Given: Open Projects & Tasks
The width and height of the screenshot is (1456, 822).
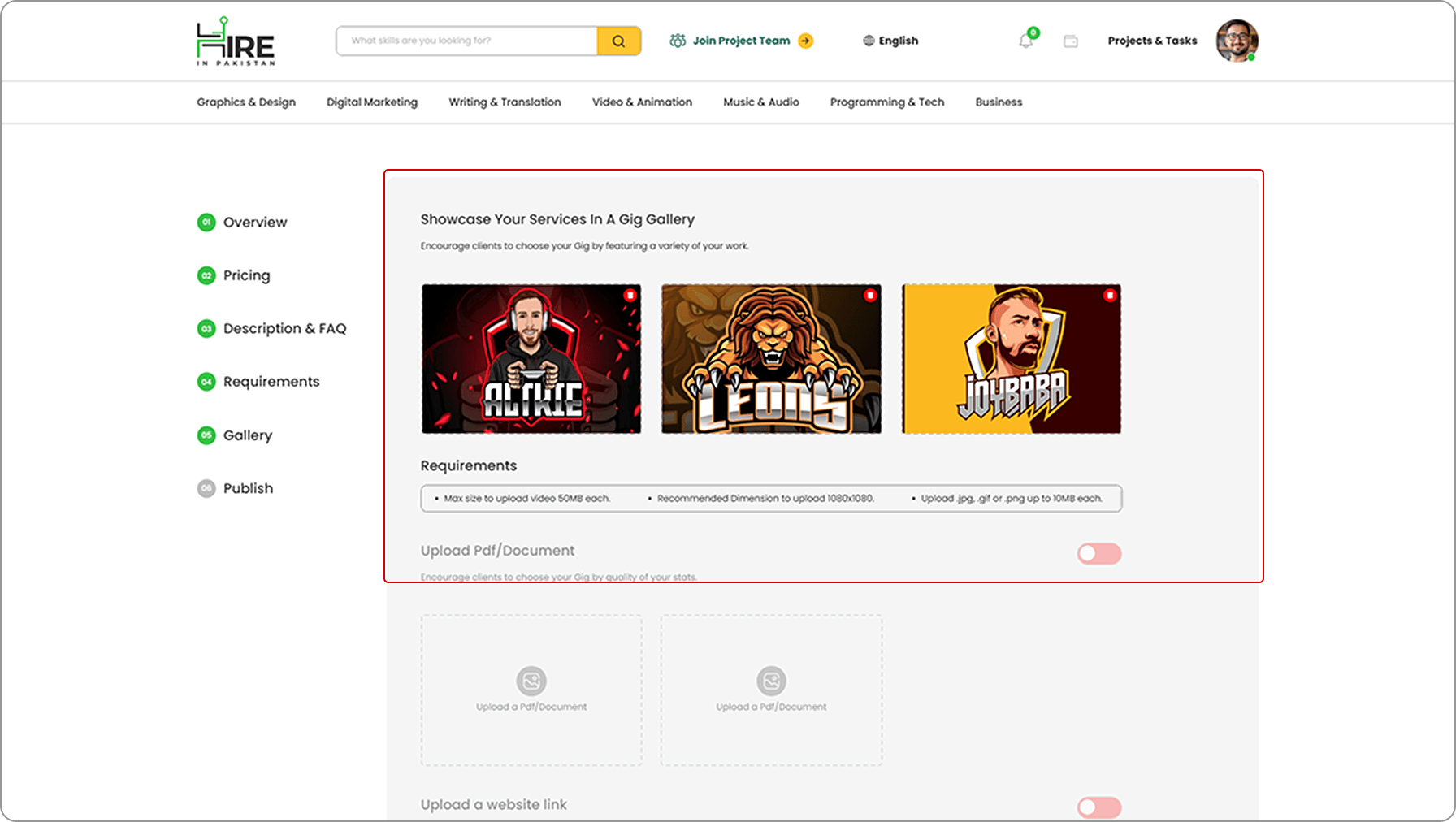Looking at the screenshot, I should [1152, 41].
